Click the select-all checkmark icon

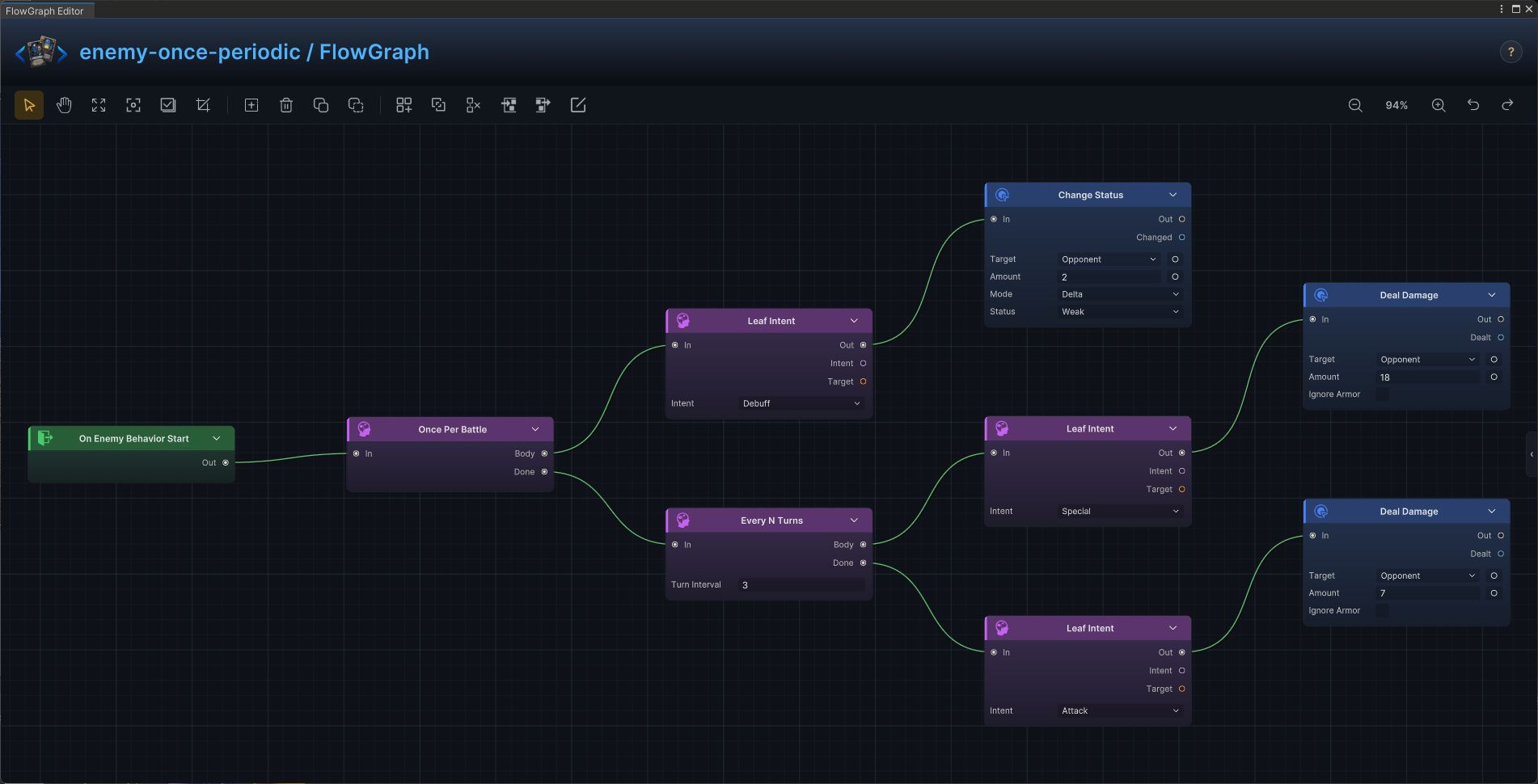pos(168,105)
